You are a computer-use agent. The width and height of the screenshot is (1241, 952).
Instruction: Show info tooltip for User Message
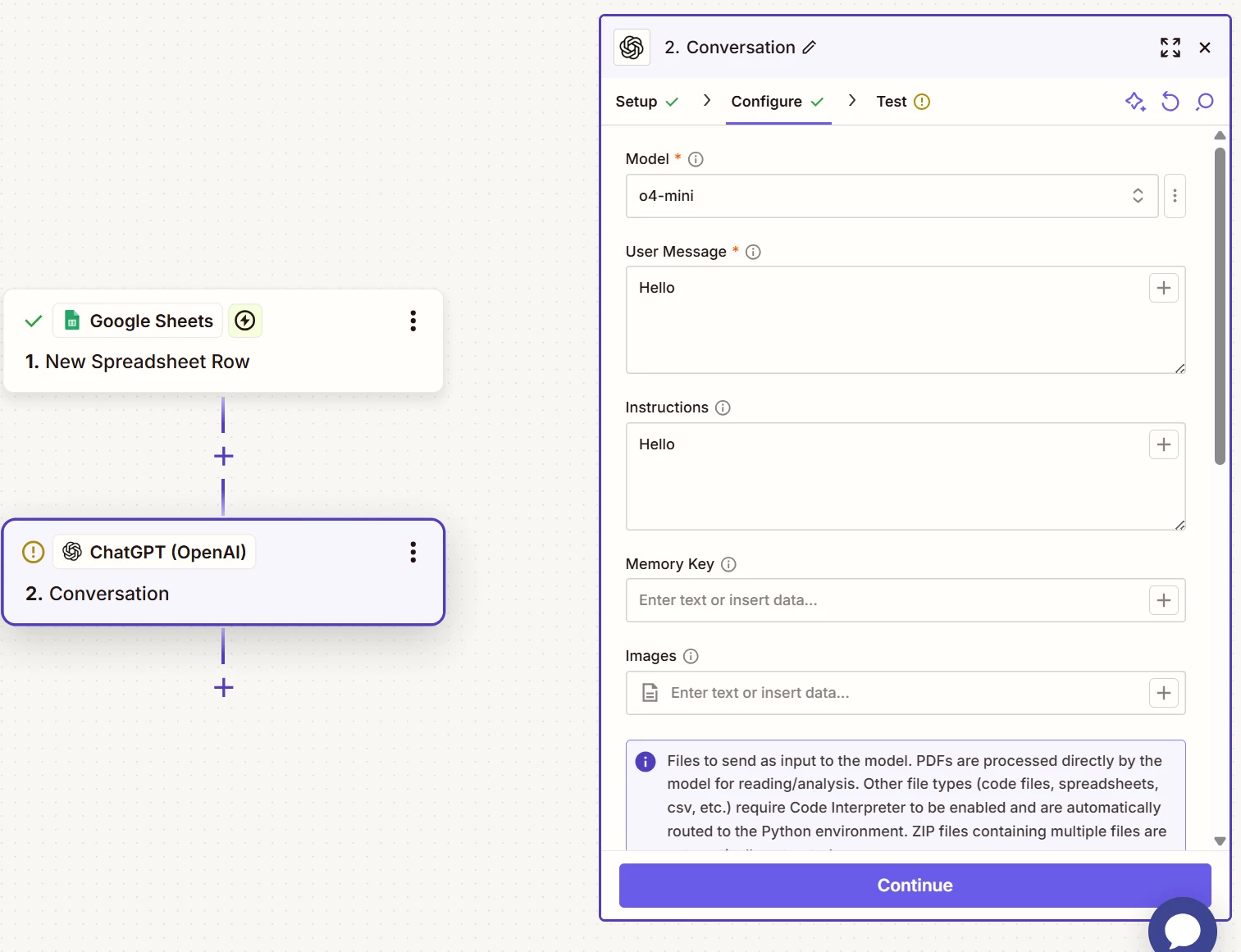point(753,252)
